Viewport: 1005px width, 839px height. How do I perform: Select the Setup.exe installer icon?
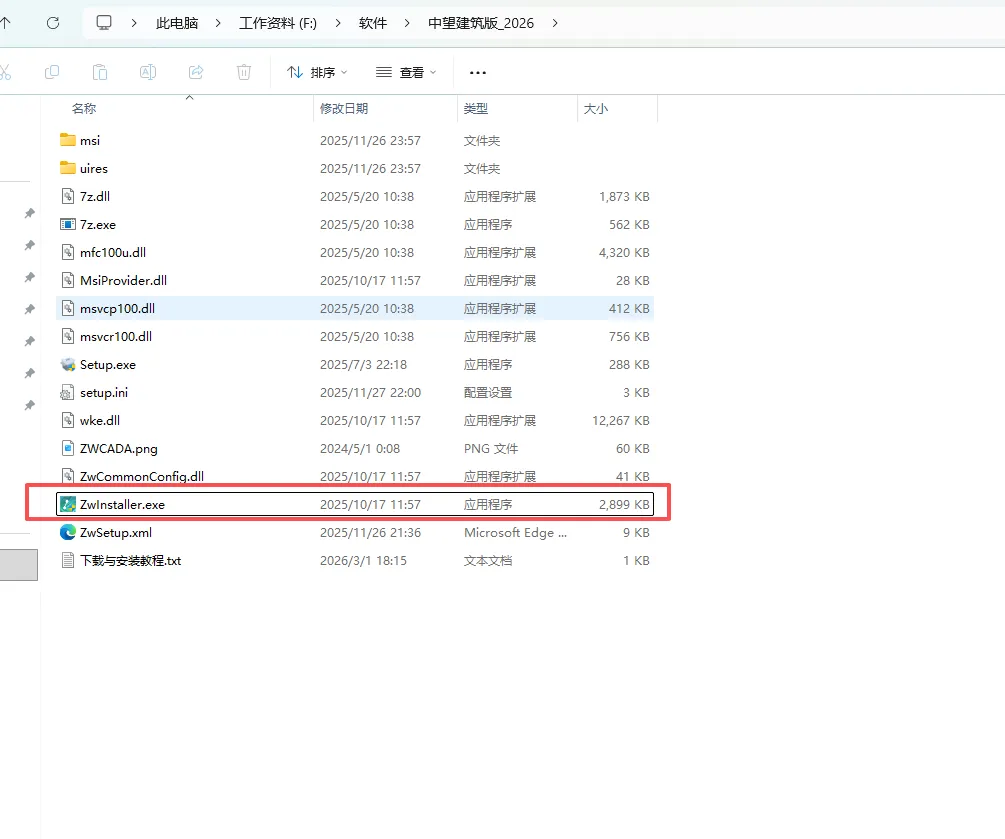coord(68,365)
